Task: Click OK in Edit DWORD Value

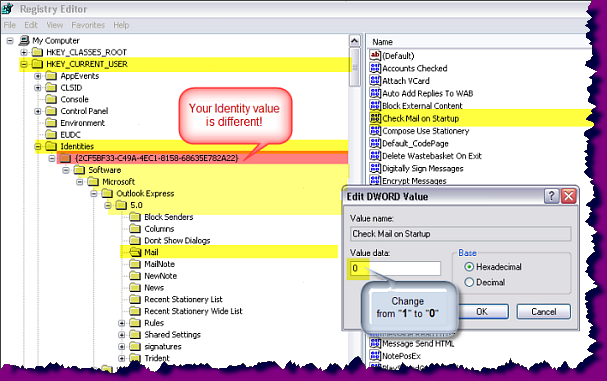Action: (x=482, y=312)
